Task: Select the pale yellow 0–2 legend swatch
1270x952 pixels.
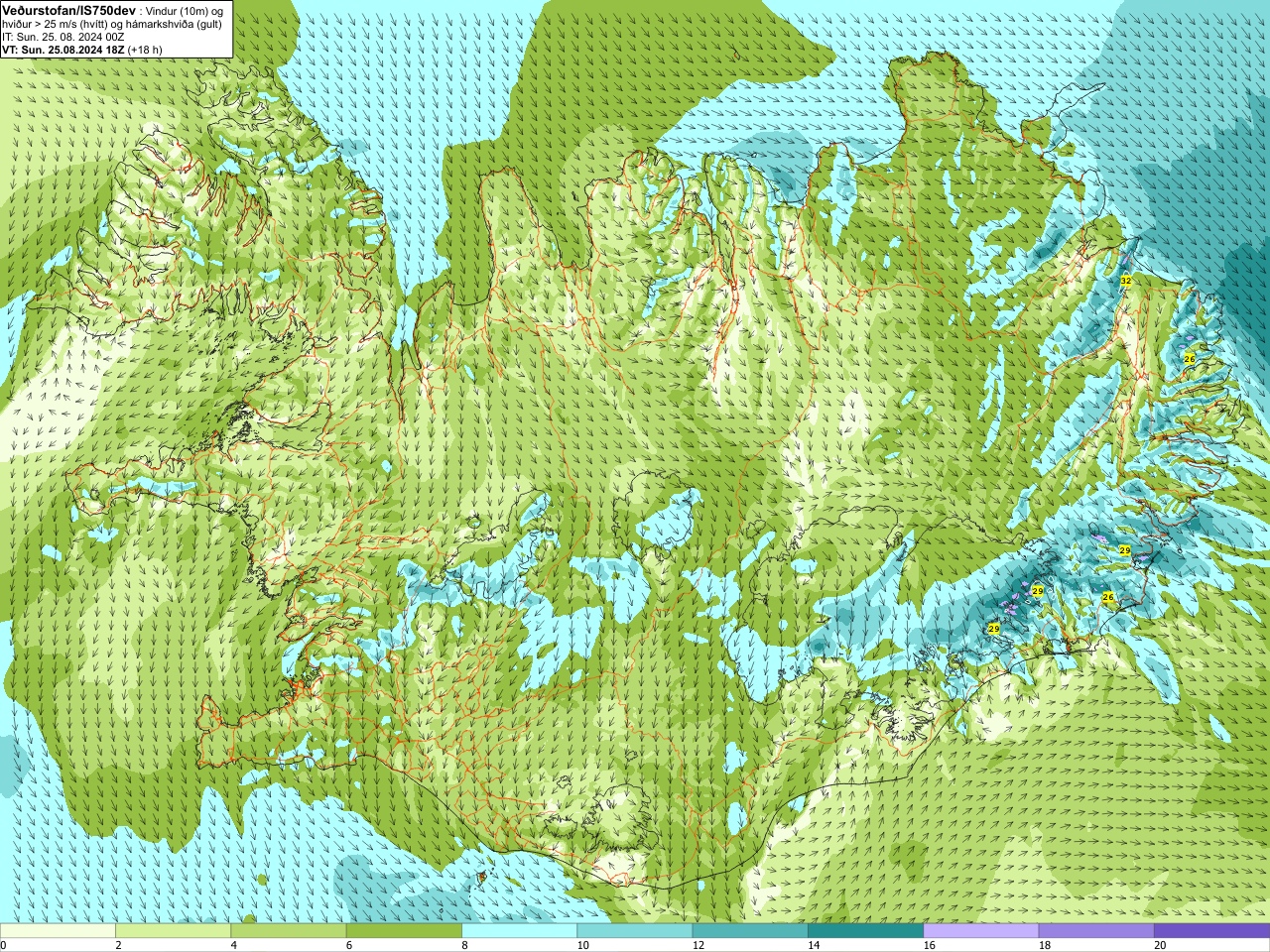Action: [58, 931]
